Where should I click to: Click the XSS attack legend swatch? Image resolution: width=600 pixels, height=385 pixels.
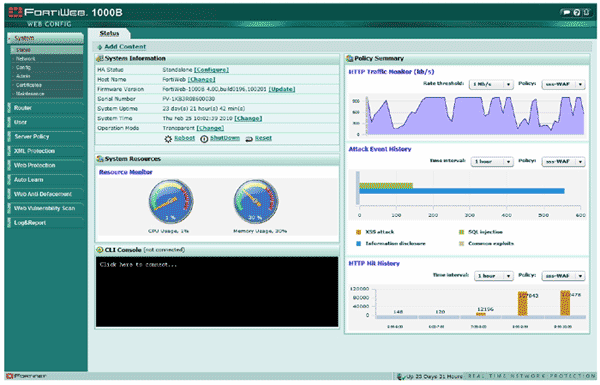(x=359, y=232)
